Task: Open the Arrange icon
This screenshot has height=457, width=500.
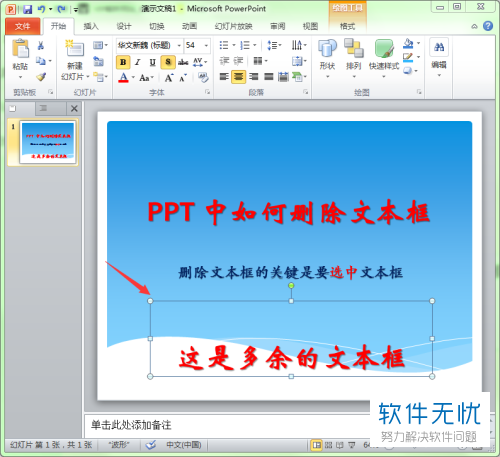Action: (x=354, y=49)
